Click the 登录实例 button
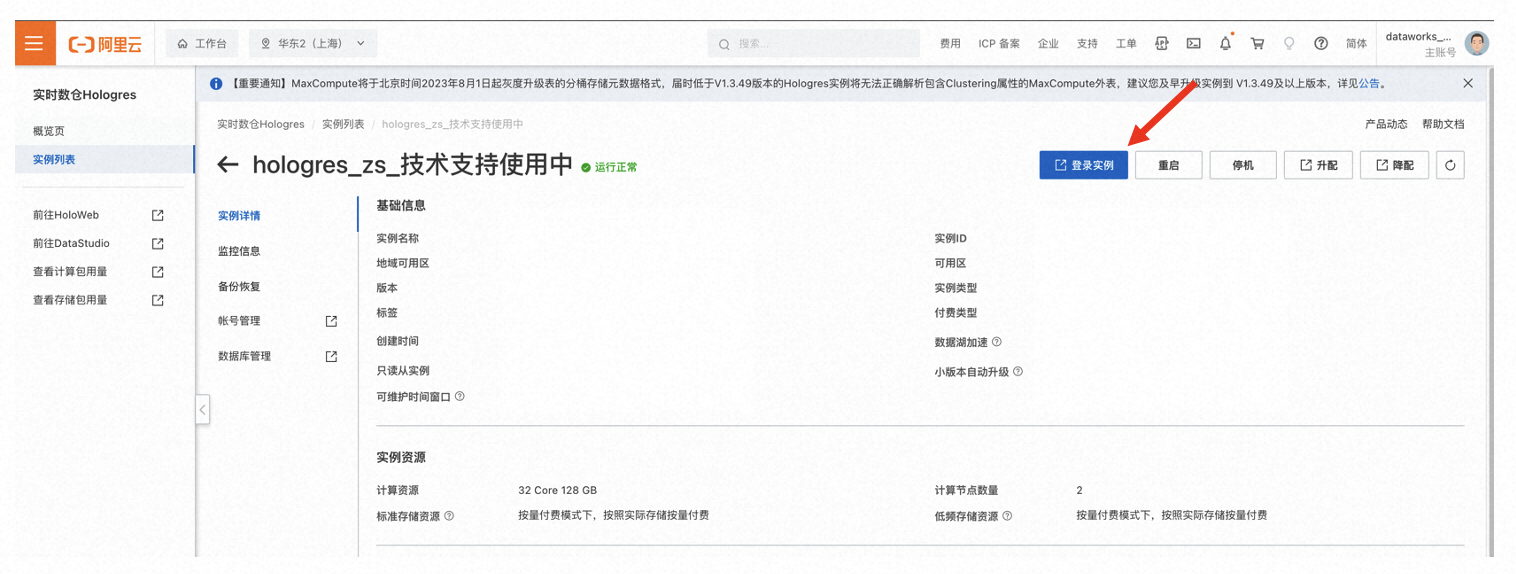The width and height of the screenshot is (1516, 574). tap(1084, 165)
